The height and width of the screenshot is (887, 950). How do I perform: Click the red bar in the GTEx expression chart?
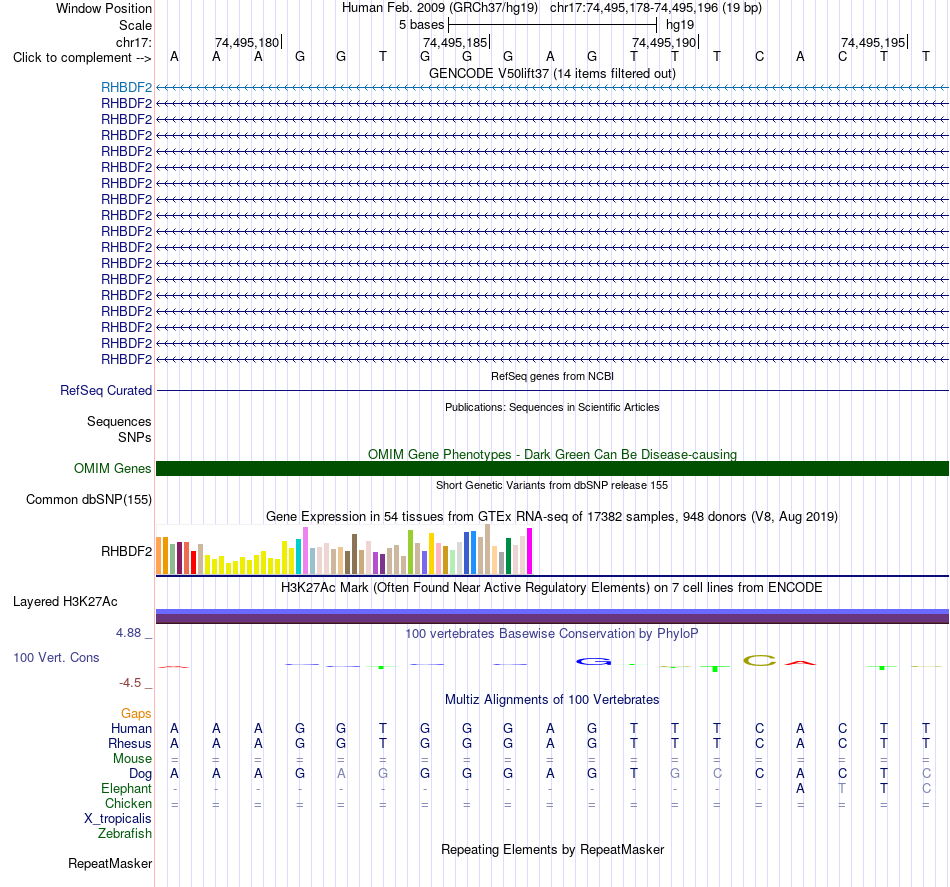[x=193, y=562]
